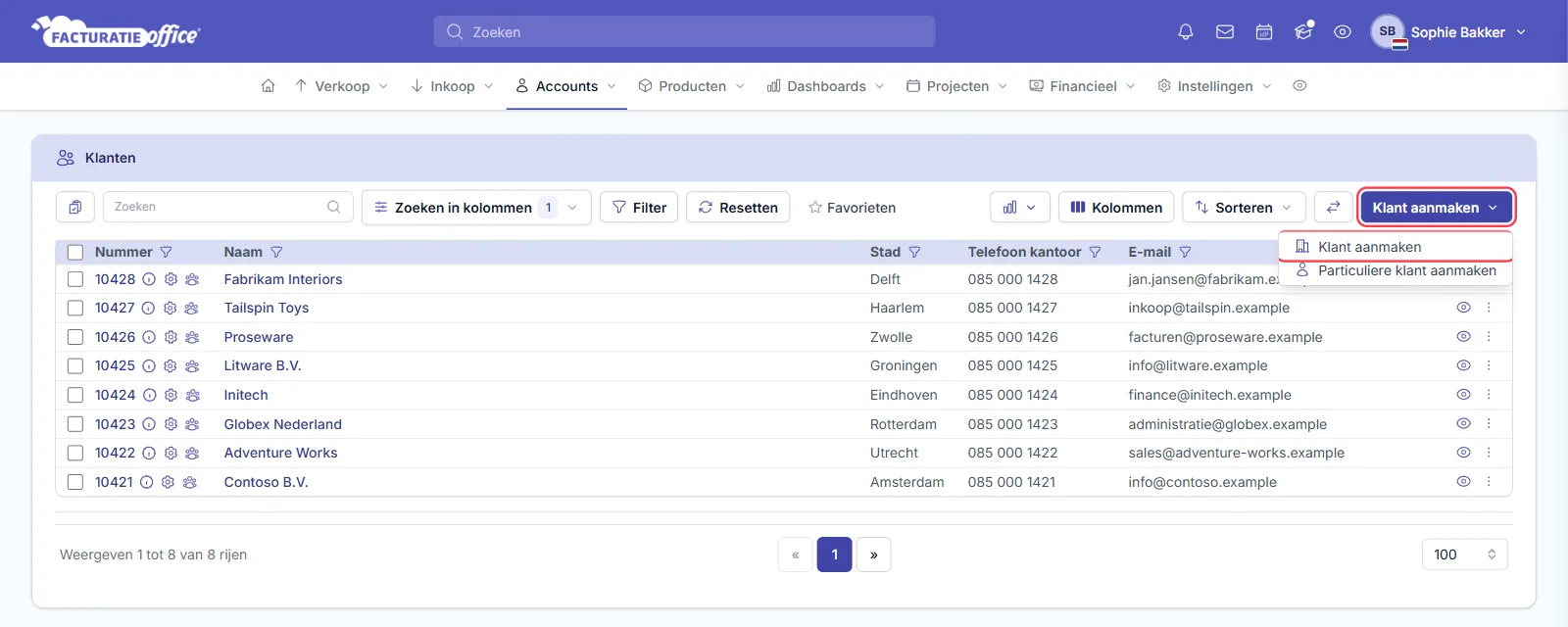Select checkbox for Proseware row
This screenshot has width=1568, height=627.
[75, 337]
